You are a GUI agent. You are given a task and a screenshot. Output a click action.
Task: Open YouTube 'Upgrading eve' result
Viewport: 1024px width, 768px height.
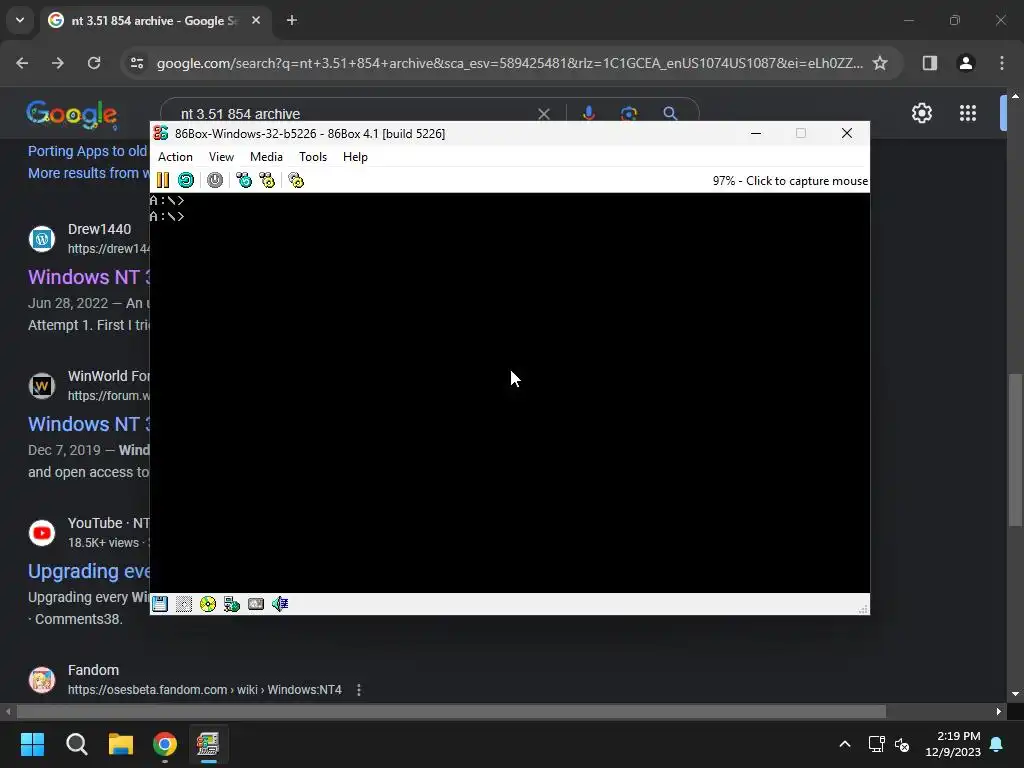(89, 571)
